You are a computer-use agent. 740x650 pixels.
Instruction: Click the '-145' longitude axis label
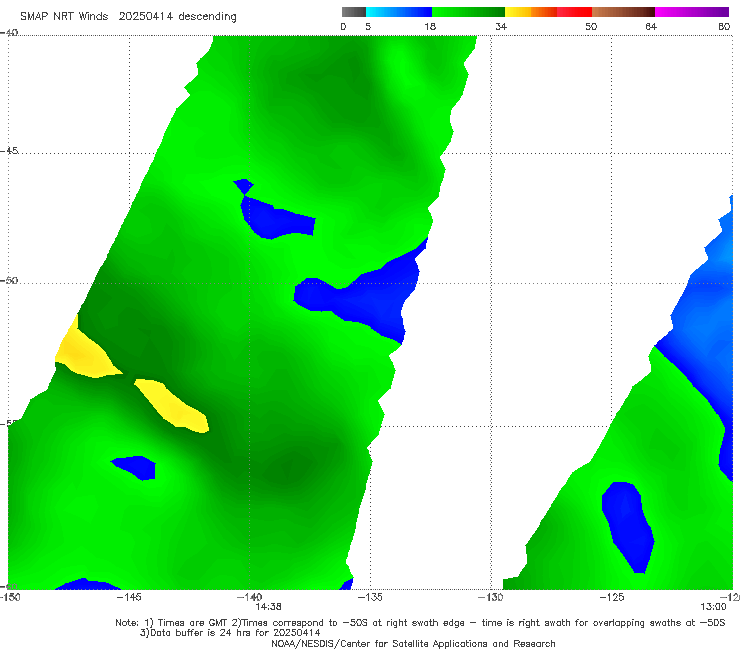pyautogui.click(x=128, y=597)
